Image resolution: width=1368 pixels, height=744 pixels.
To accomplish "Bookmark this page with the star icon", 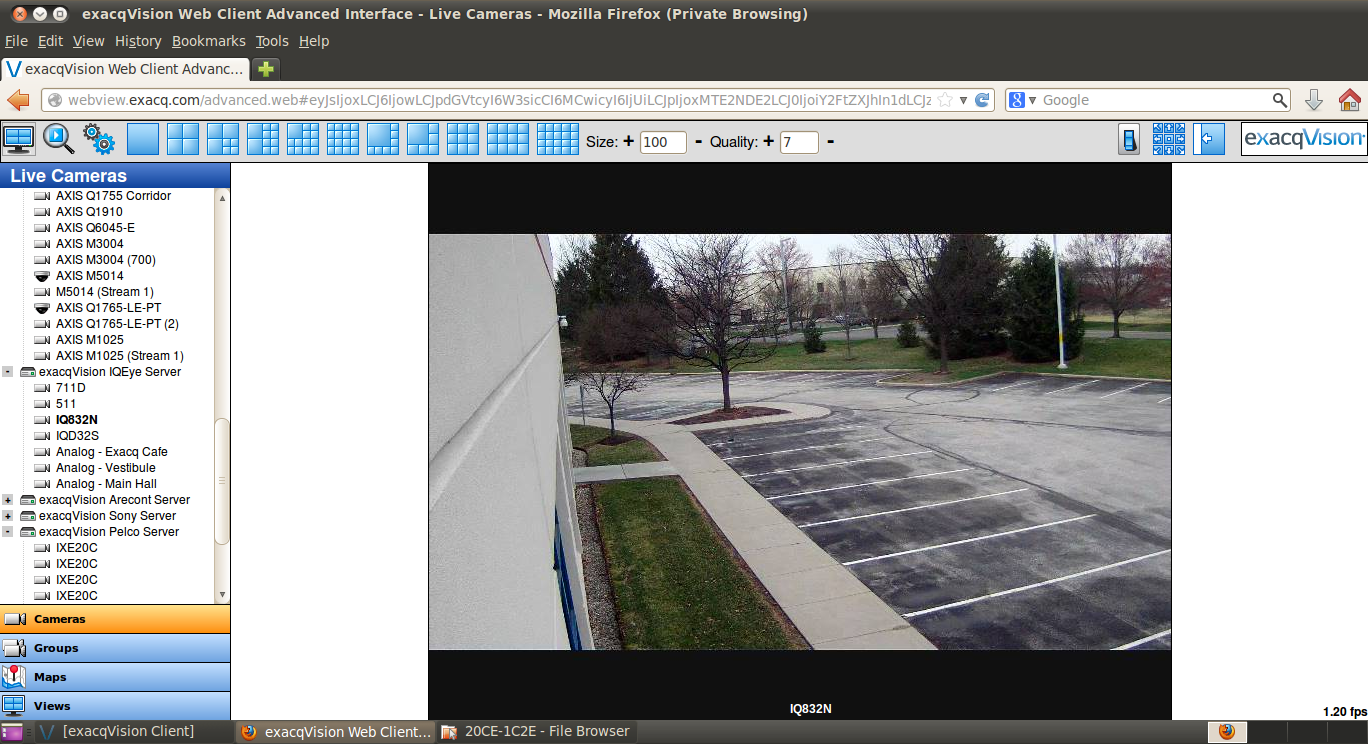I will point(945,100).
